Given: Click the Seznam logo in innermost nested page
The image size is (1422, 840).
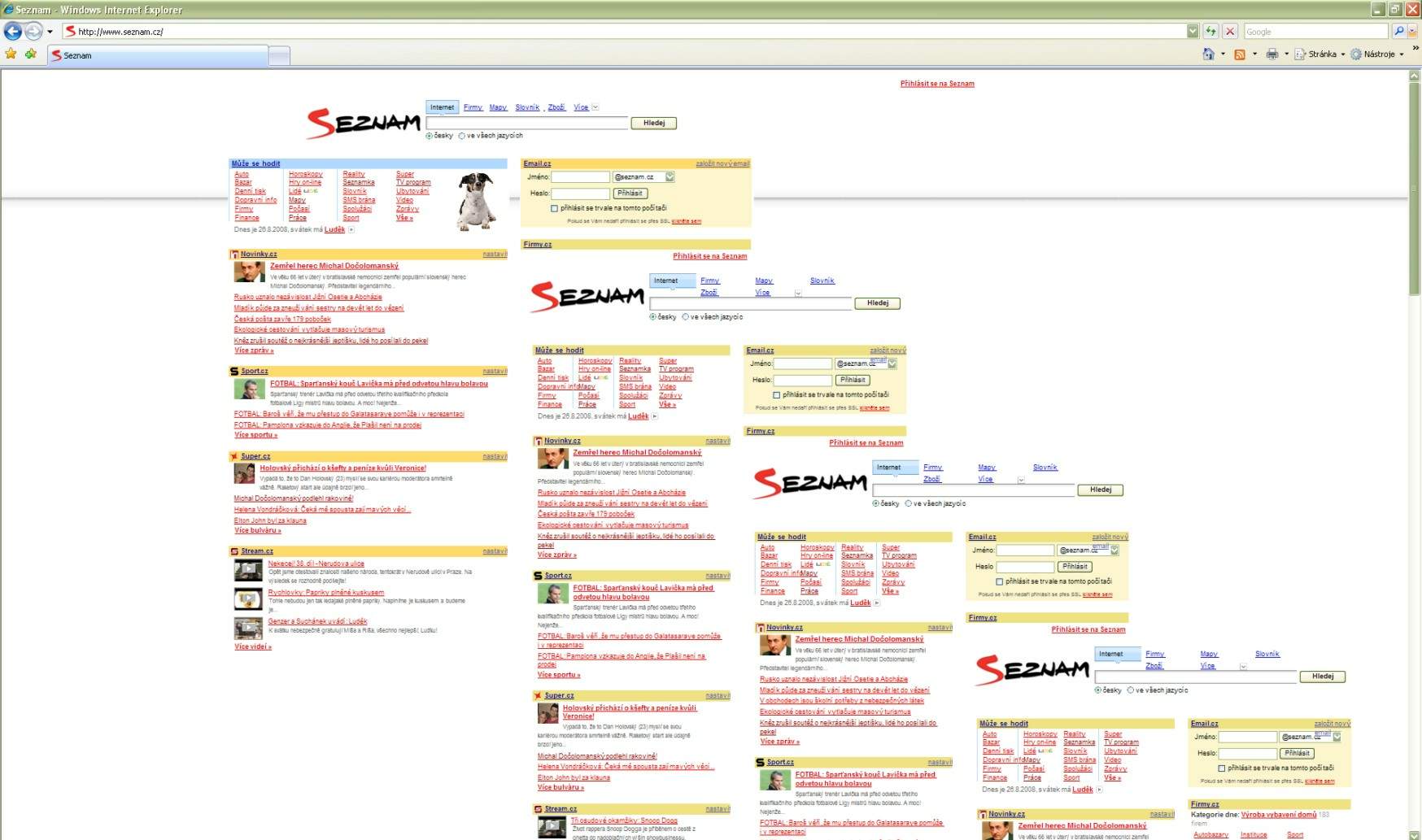Looking at the screenshot, I should [1032, 670].
